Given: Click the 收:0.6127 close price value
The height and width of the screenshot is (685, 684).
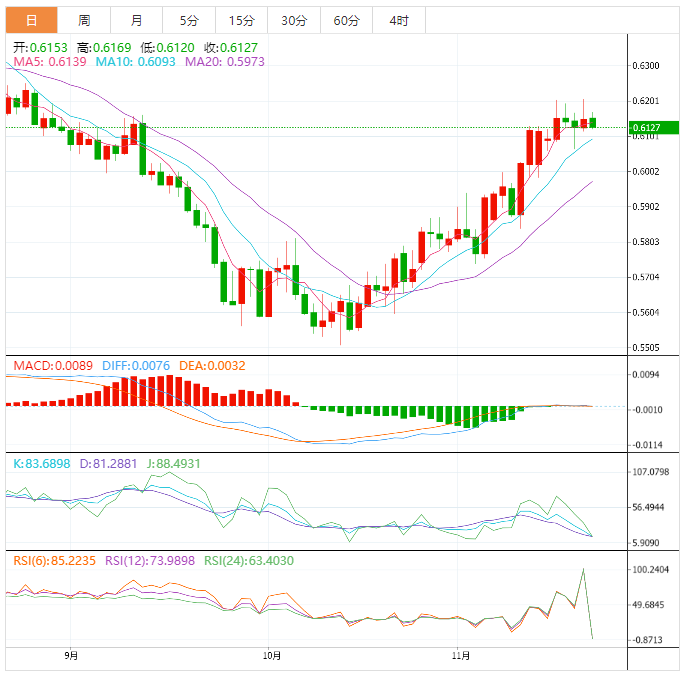Looking at the screenshot, I should click(231, 47).
